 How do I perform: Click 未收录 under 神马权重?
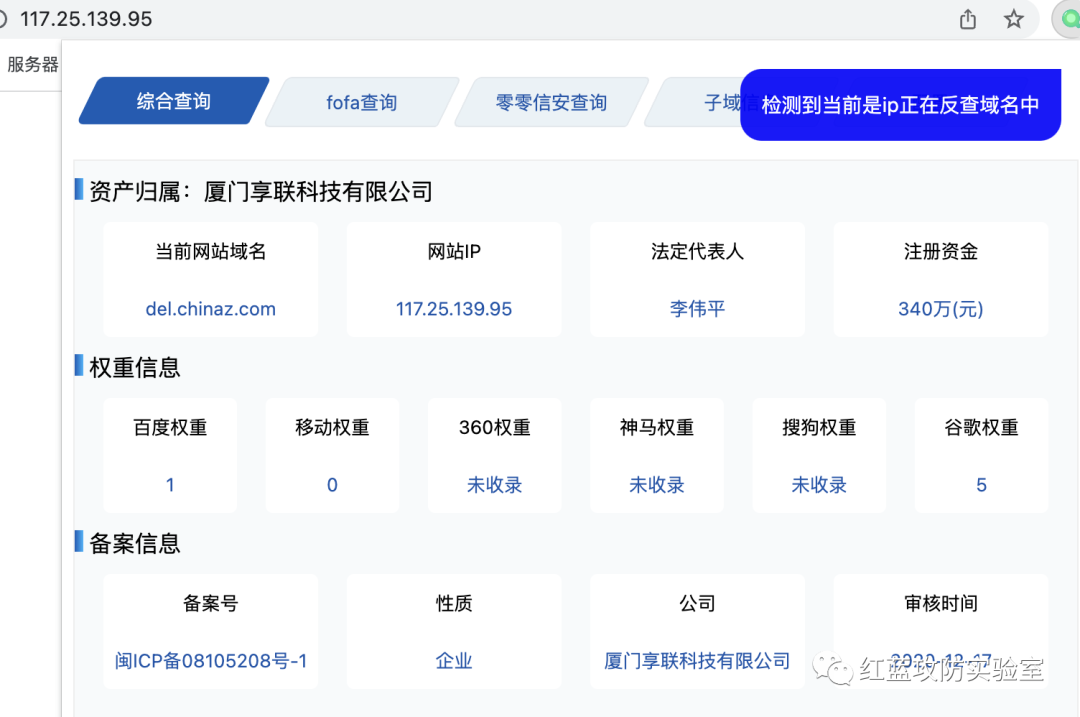coord(657,485)
